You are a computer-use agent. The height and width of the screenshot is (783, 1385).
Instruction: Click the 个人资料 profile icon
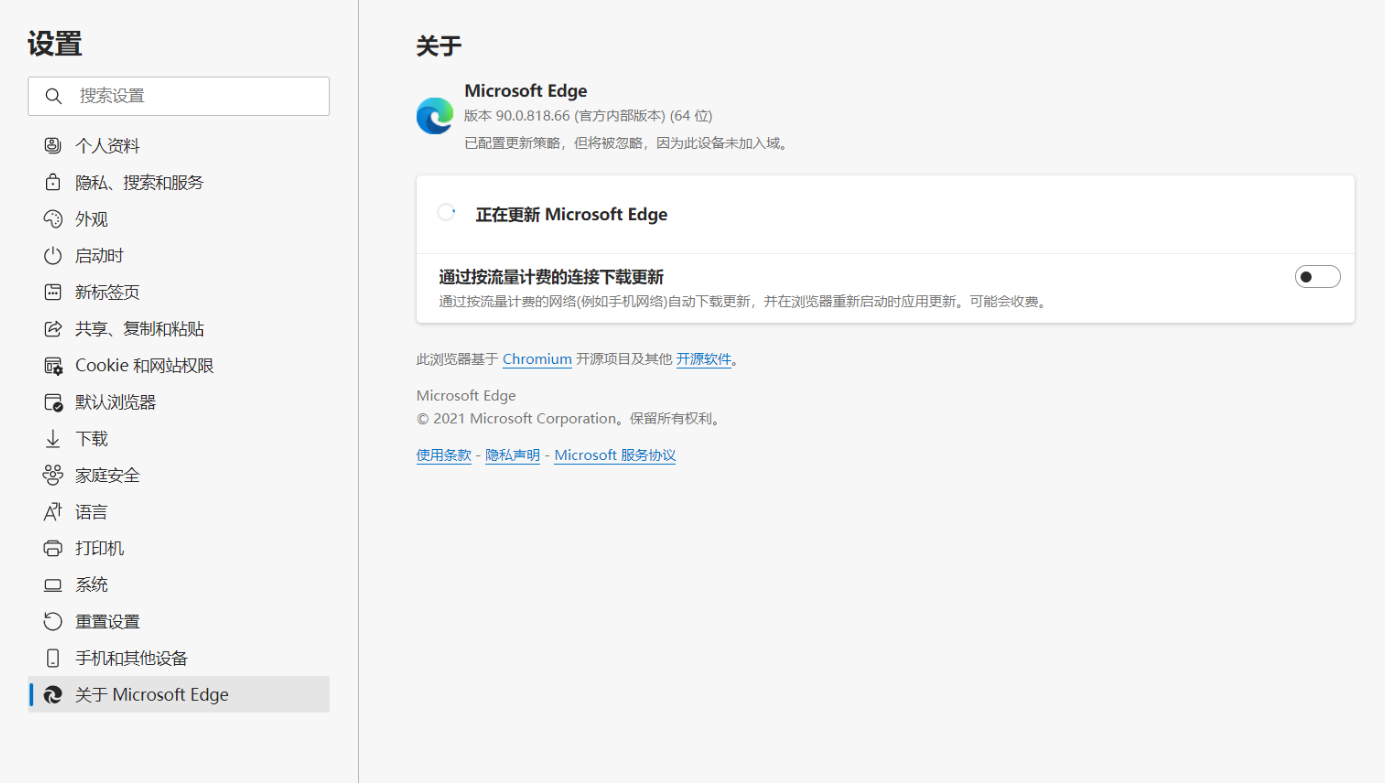[53, 146]
